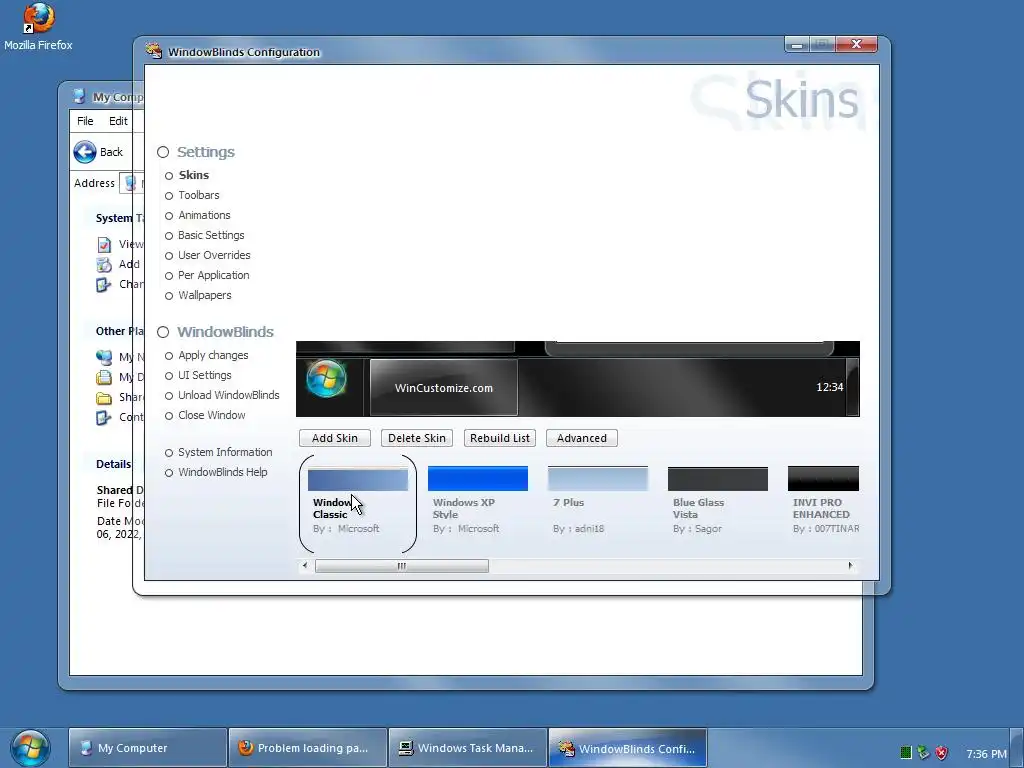Viewport: 1024px width, 768px height.
Task: Click the Control Panel icon in My Computer
Action: point(104,417)
